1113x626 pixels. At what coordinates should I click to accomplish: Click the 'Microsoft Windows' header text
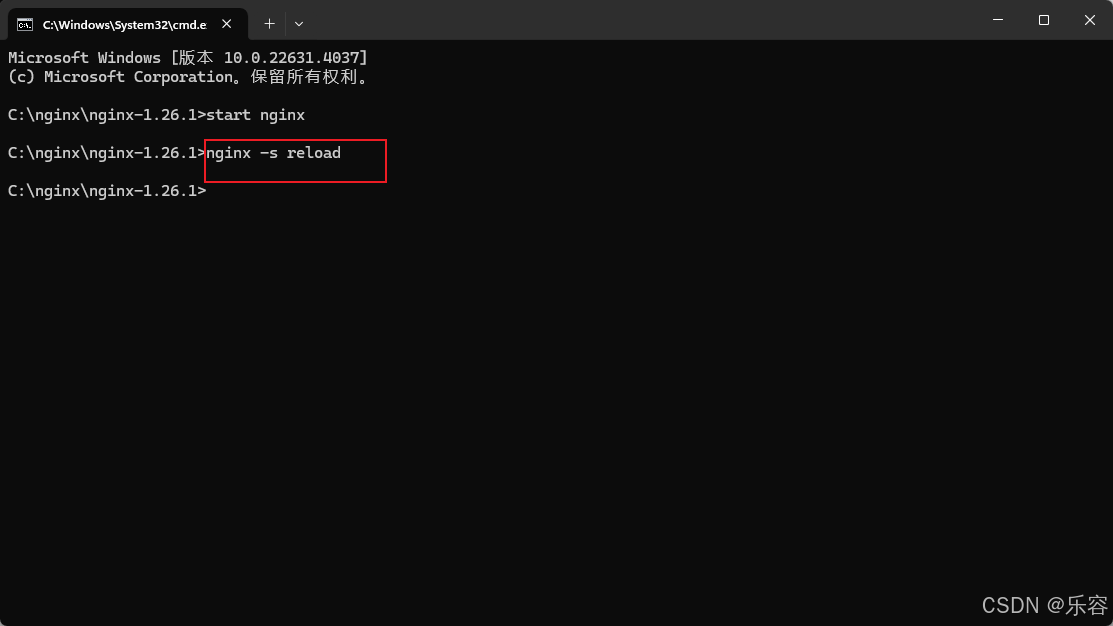pyautogui.click(x=84, y=57)
